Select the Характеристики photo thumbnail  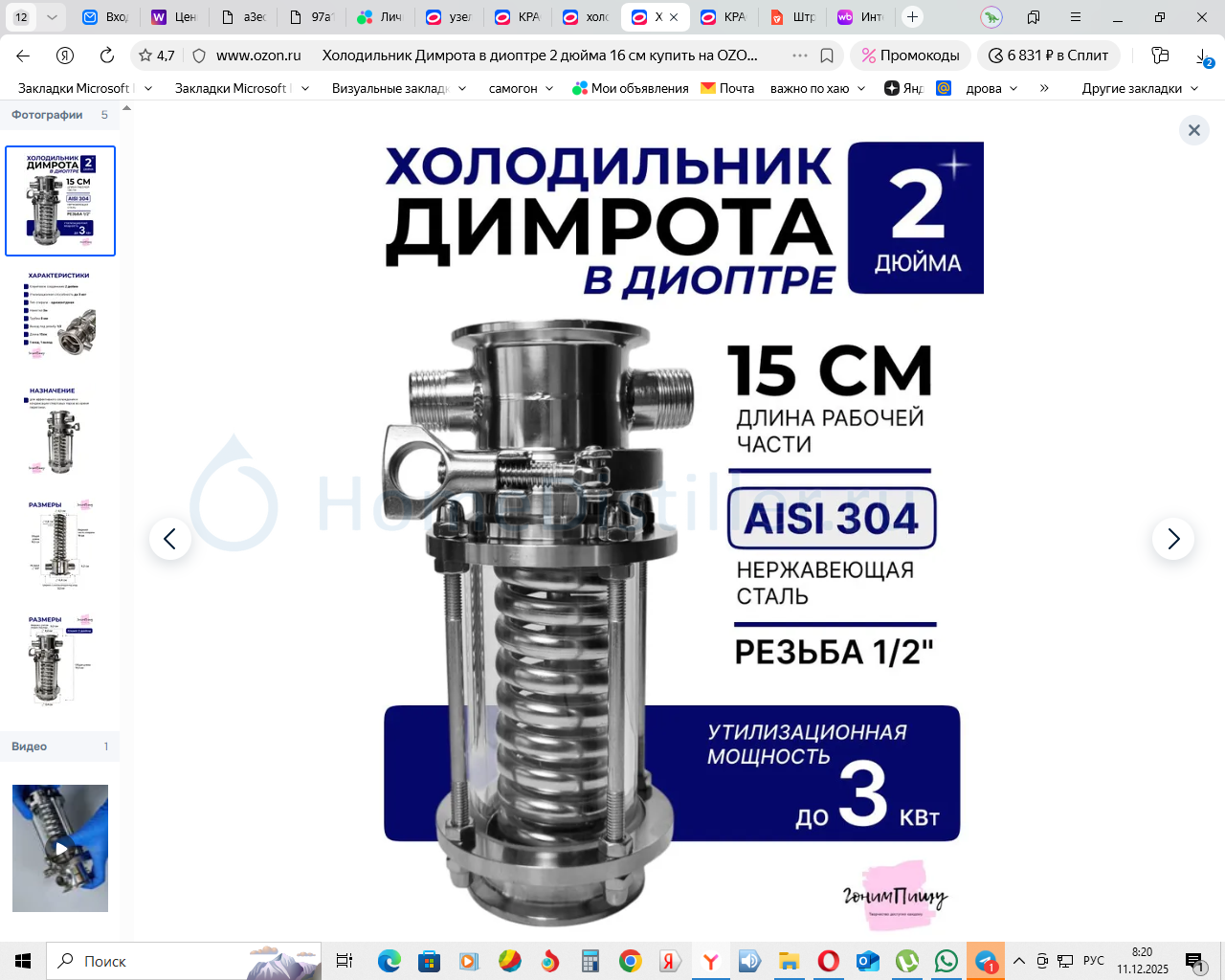tap(59, 315)
